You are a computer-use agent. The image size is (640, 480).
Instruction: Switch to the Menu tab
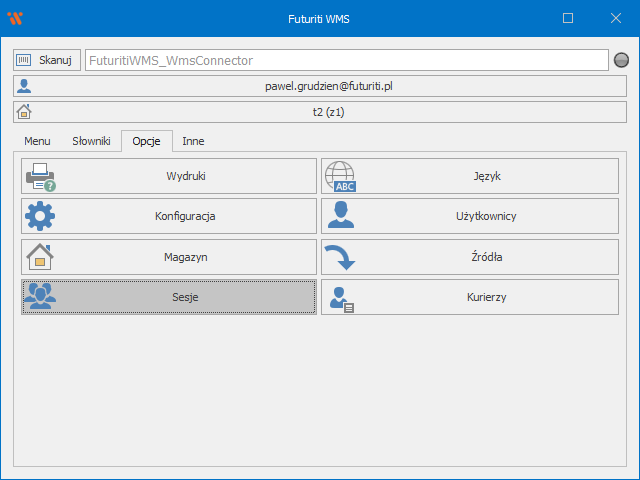pos(37,142)
